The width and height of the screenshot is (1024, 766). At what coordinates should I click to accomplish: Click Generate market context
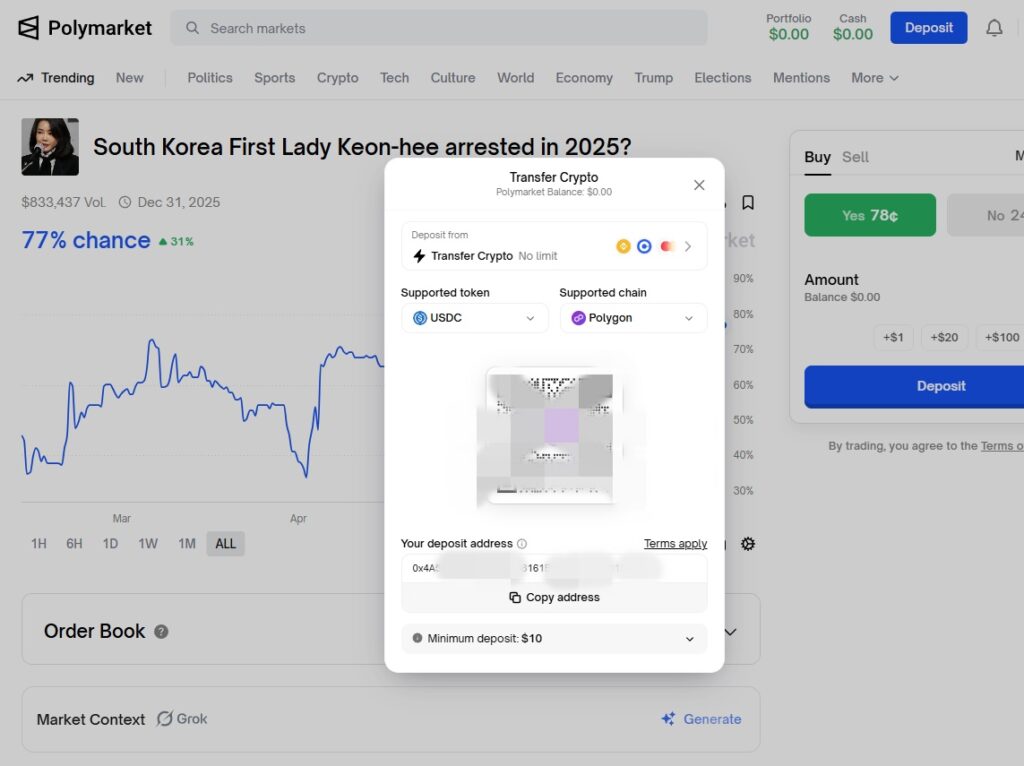click(x=701, y=719)
